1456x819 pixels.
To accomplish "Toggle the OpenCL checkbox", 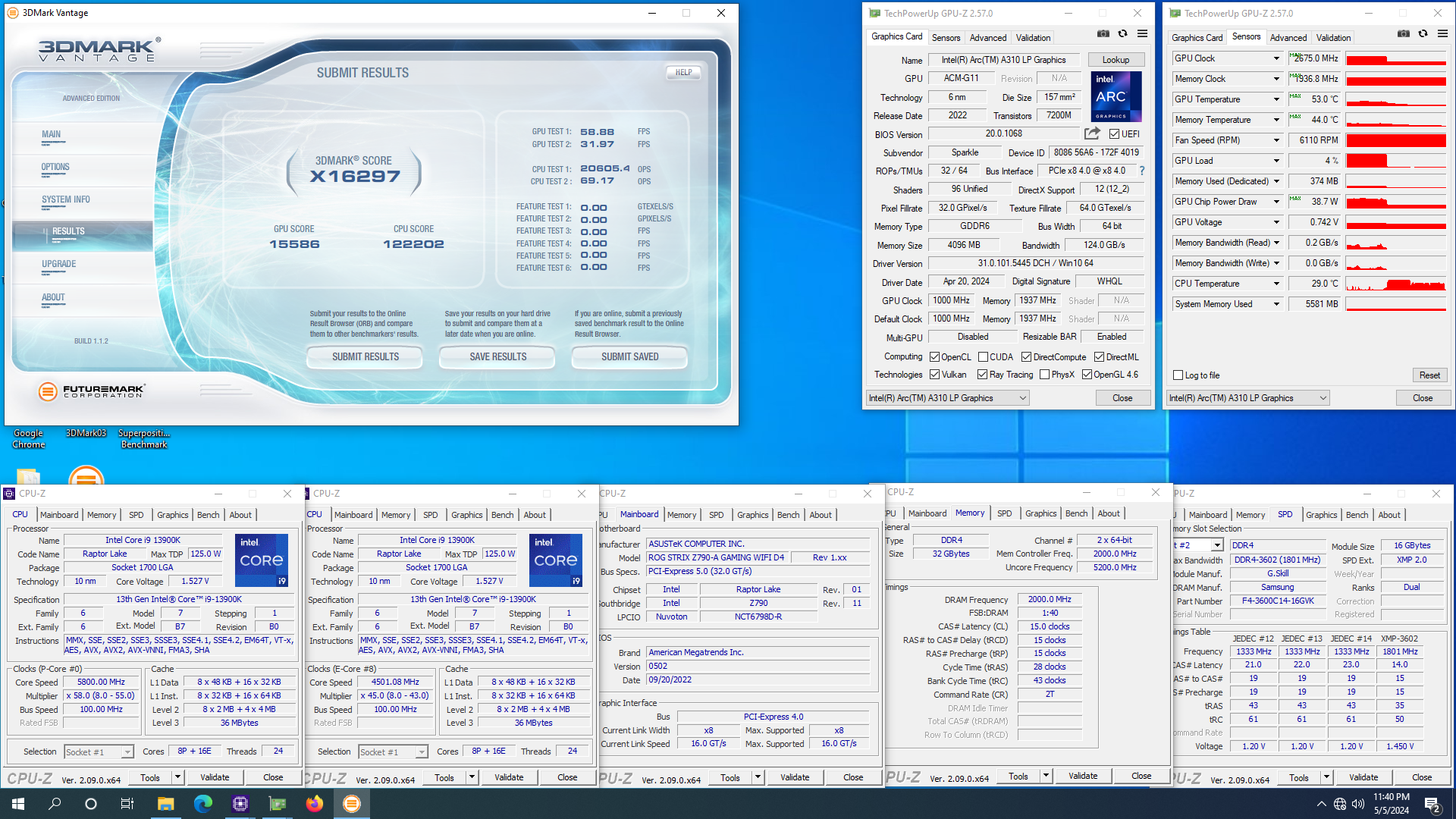I will [935, 357].
